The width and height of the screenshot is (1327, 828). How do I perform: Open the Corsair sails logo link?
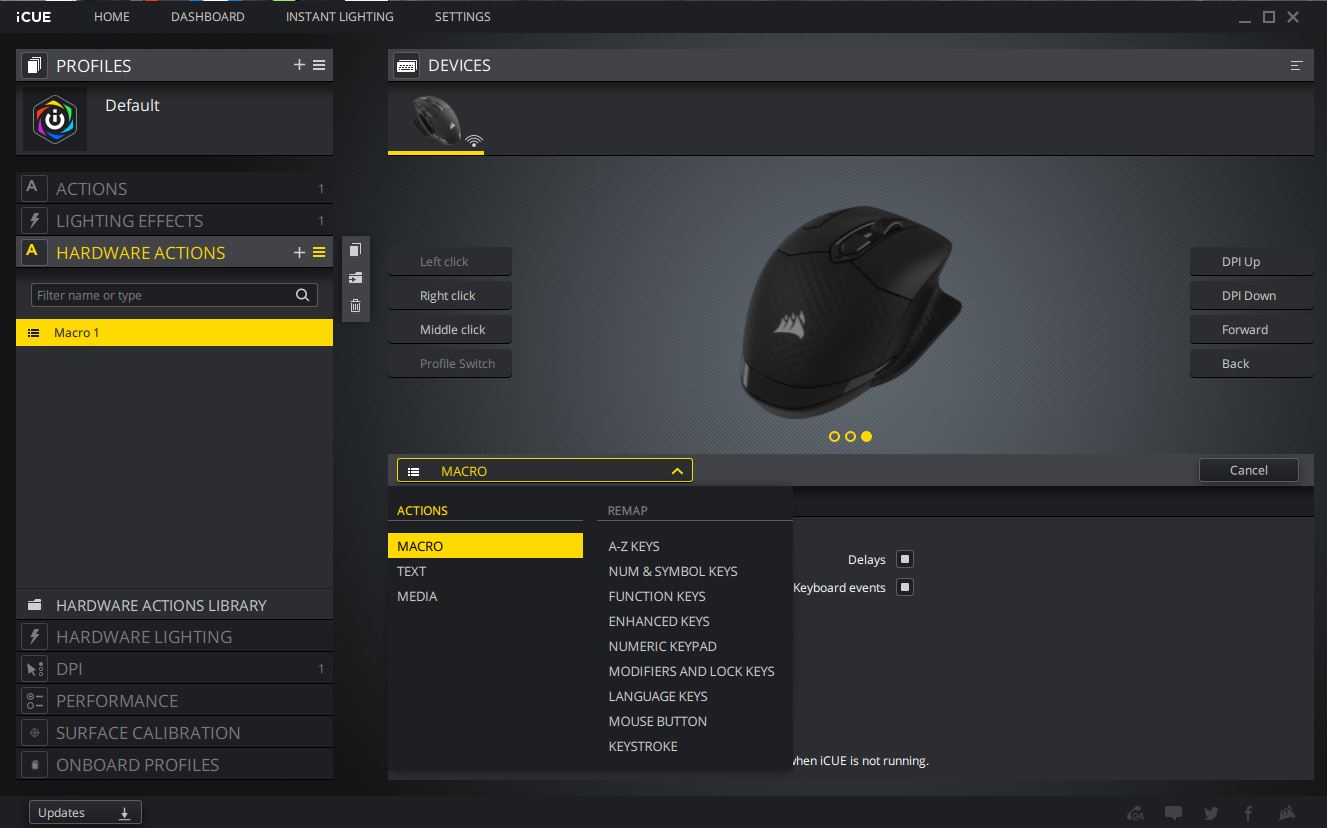point(1287,813)
